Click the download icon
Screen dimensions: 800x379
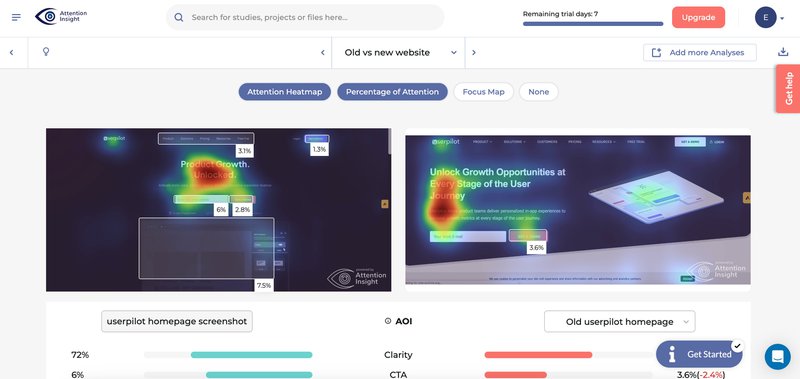[783, 52]
